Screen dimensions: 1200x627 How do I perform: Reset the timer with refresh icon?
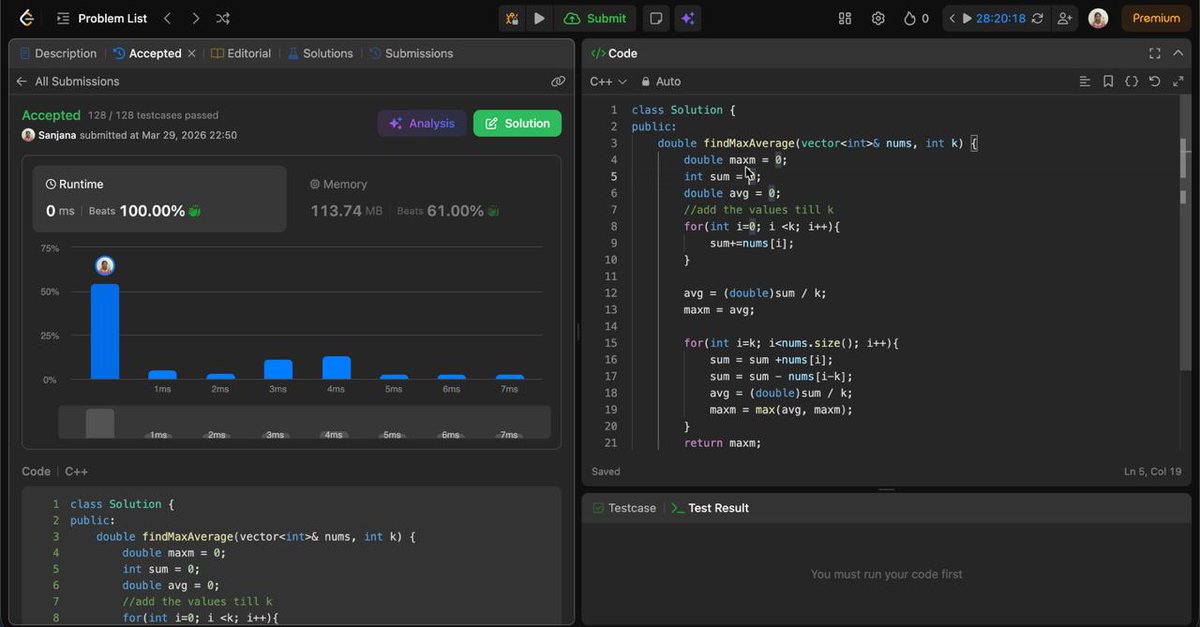(1037, 18)
